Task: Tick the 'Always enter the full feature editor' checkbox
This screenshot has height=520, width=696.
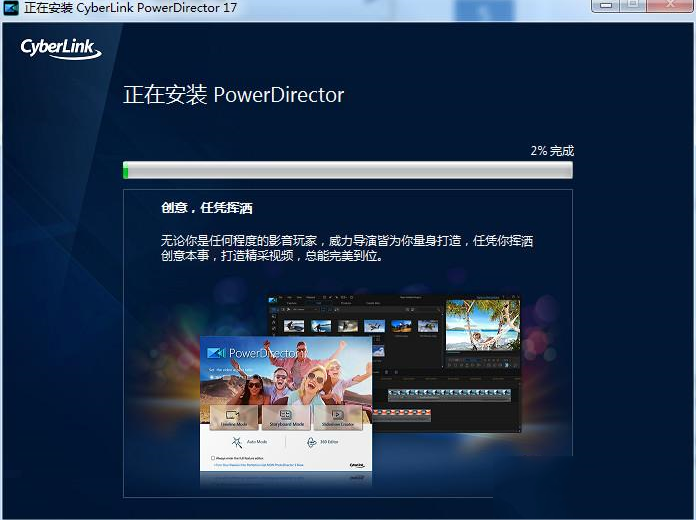Action: coord(213,457)
